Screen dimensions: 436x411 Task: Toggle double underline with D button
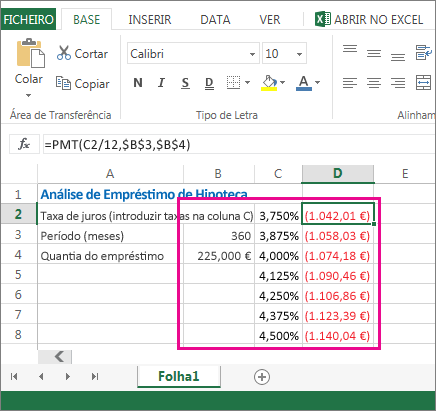[x=209, y=83]
